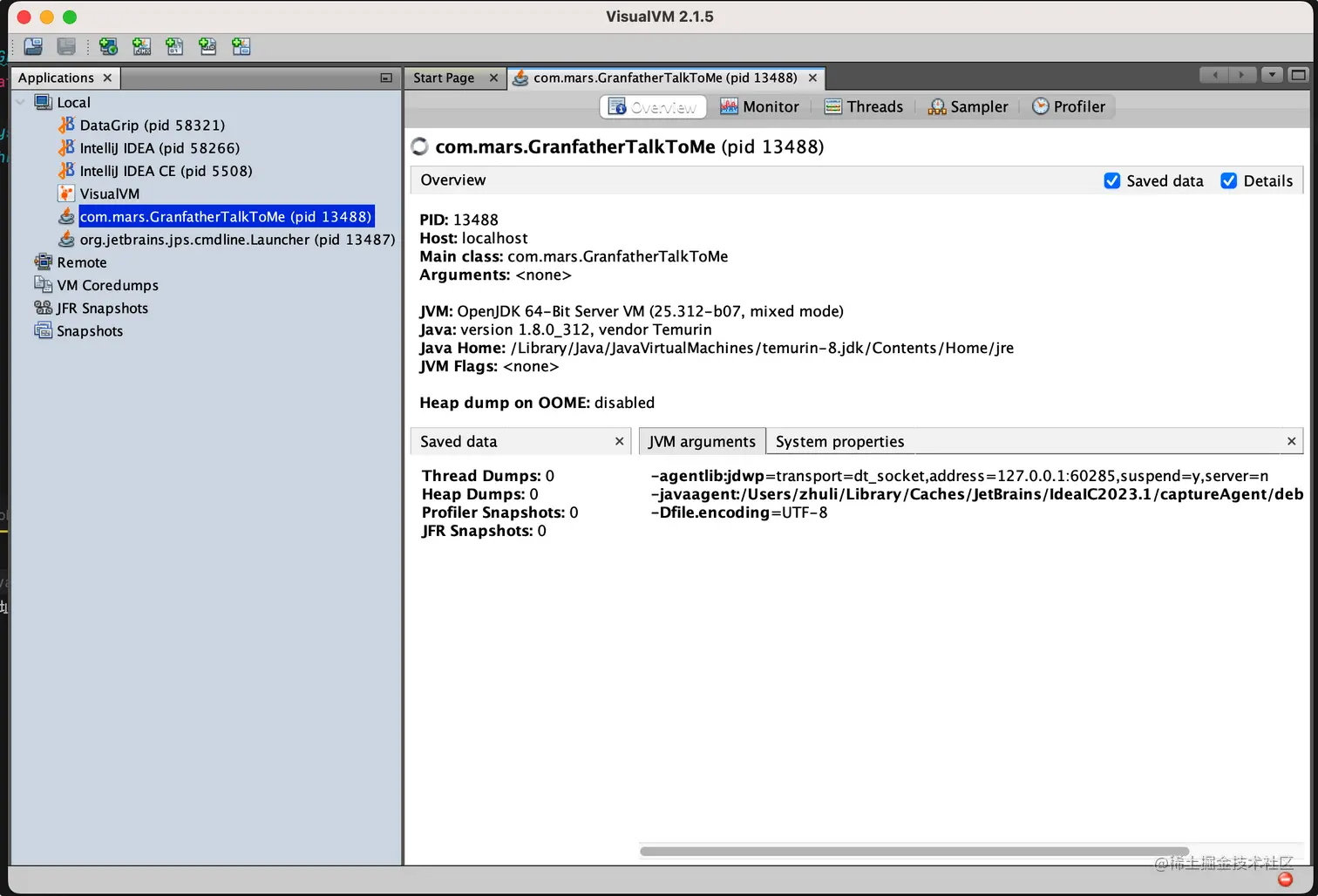This screenshot has width=1318, height=896.
Task: Click the -Dfile.encoding=UTF-8 argument
Action: pos(739,512)
